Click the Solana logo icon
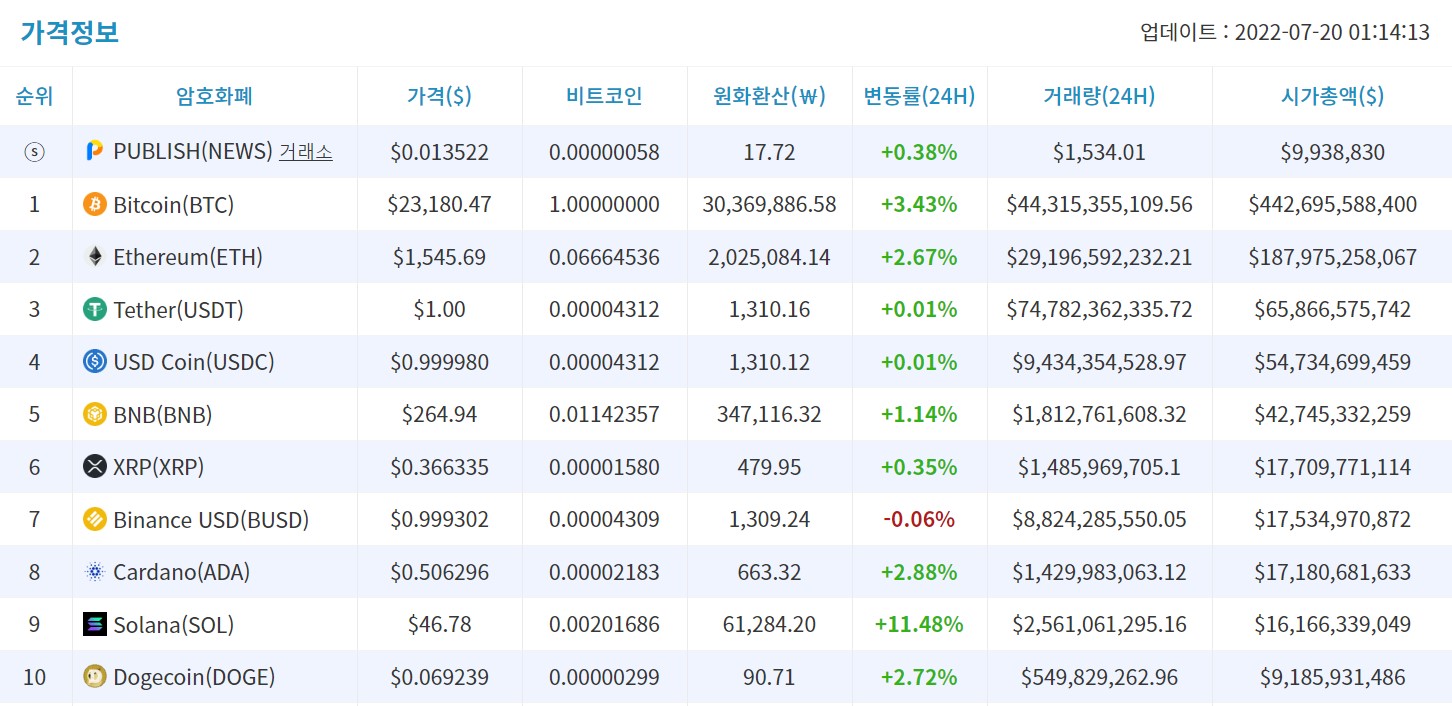The width and height of the screenshot is (1452, 706). [94, 624]
